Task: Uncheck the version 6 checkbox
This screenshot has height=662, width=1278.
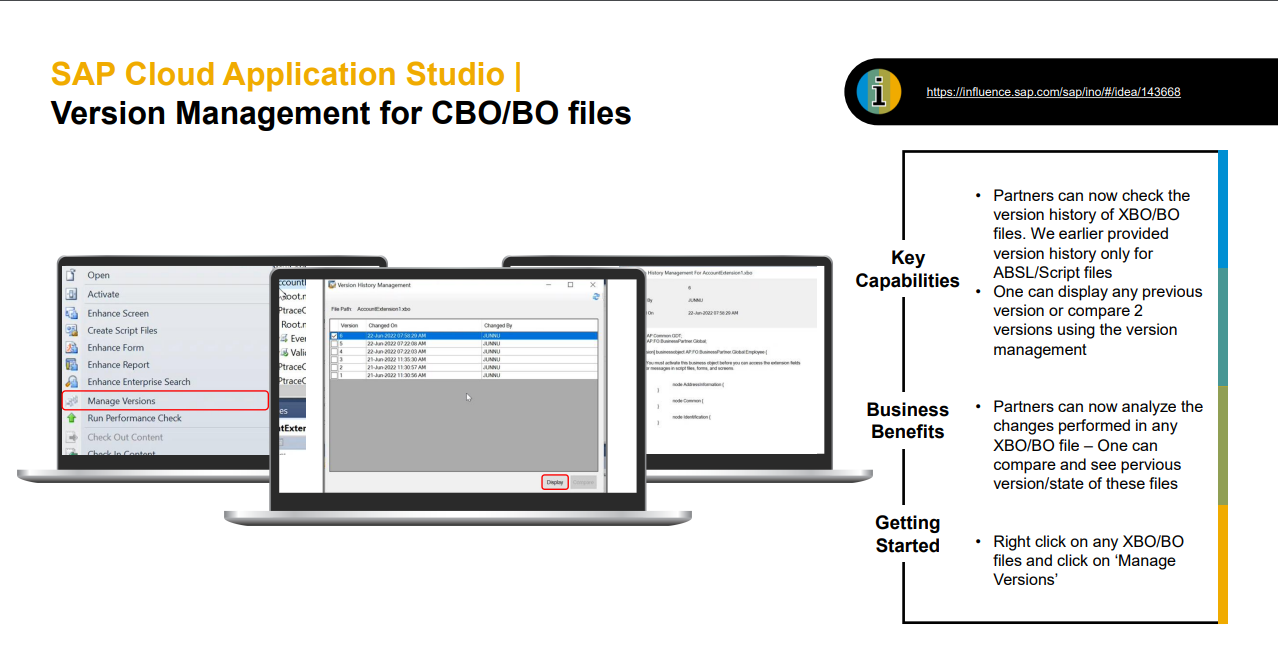Action: coord(334,336)
